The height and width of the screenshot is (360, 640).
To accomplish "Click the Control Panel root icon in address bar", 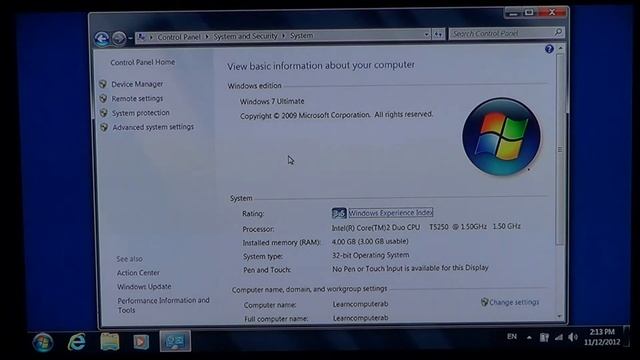I will 142,37.
